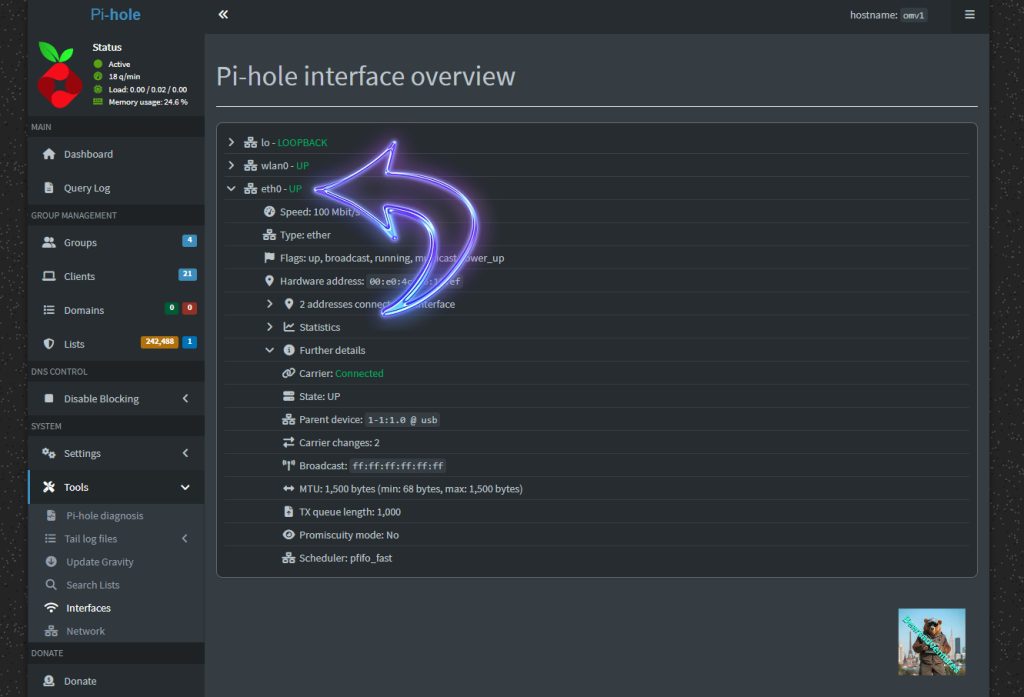Open the Clients page
The height and width of the screenshot is (697, 1024).
click(79, 276)
